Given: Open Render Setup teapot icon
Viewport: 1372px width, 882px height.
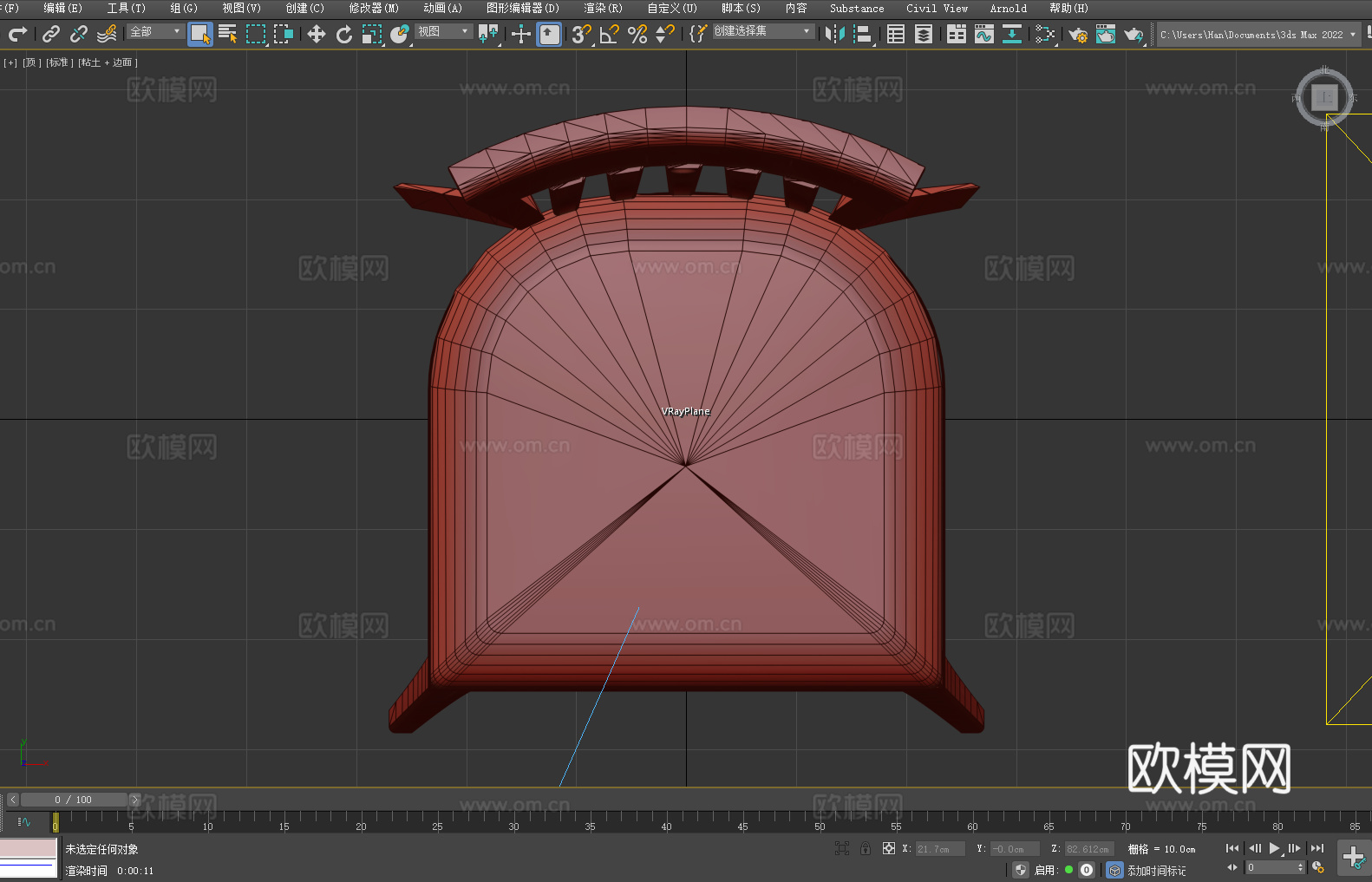Looking at the screenshot, I should pyautogui.click(x=1078, y=34).
